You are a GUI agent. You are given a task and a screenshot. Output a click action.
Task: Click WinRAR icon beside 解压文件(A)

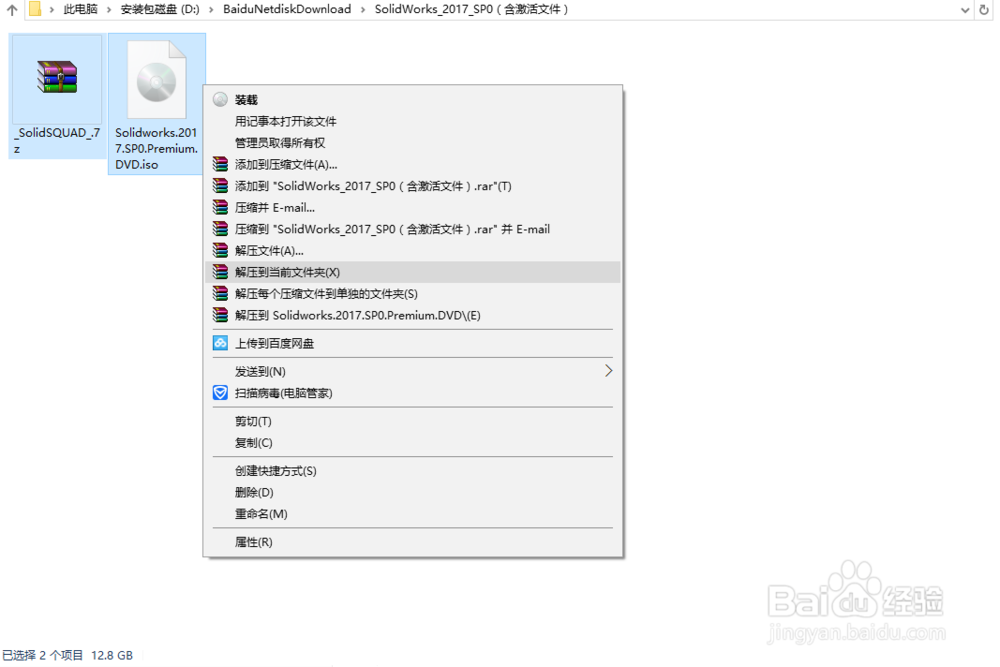pos(220,251)
